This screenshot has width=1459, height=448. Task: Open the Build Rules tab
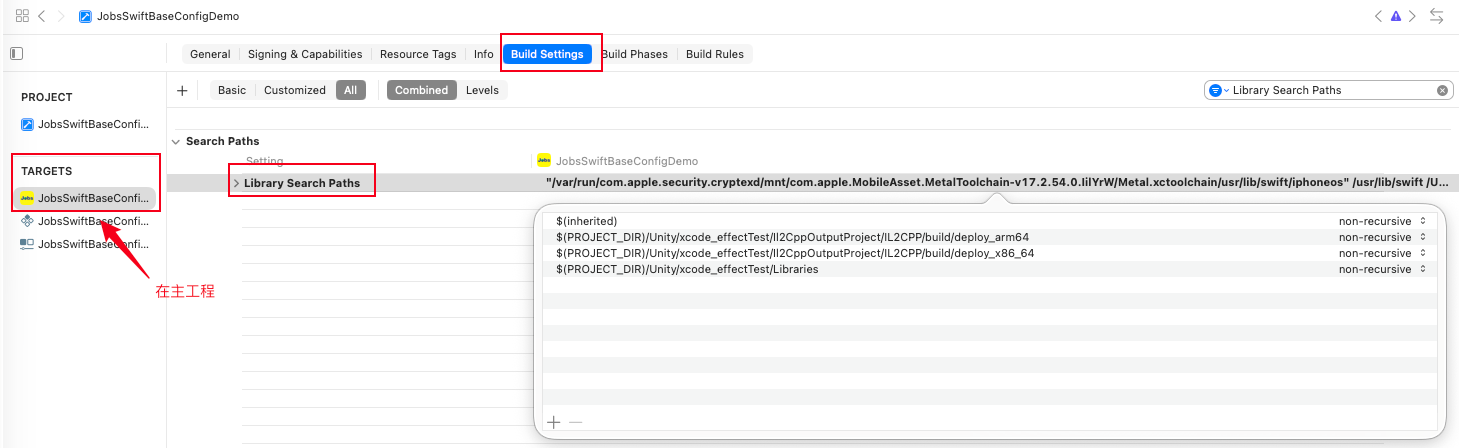point(715,54)
